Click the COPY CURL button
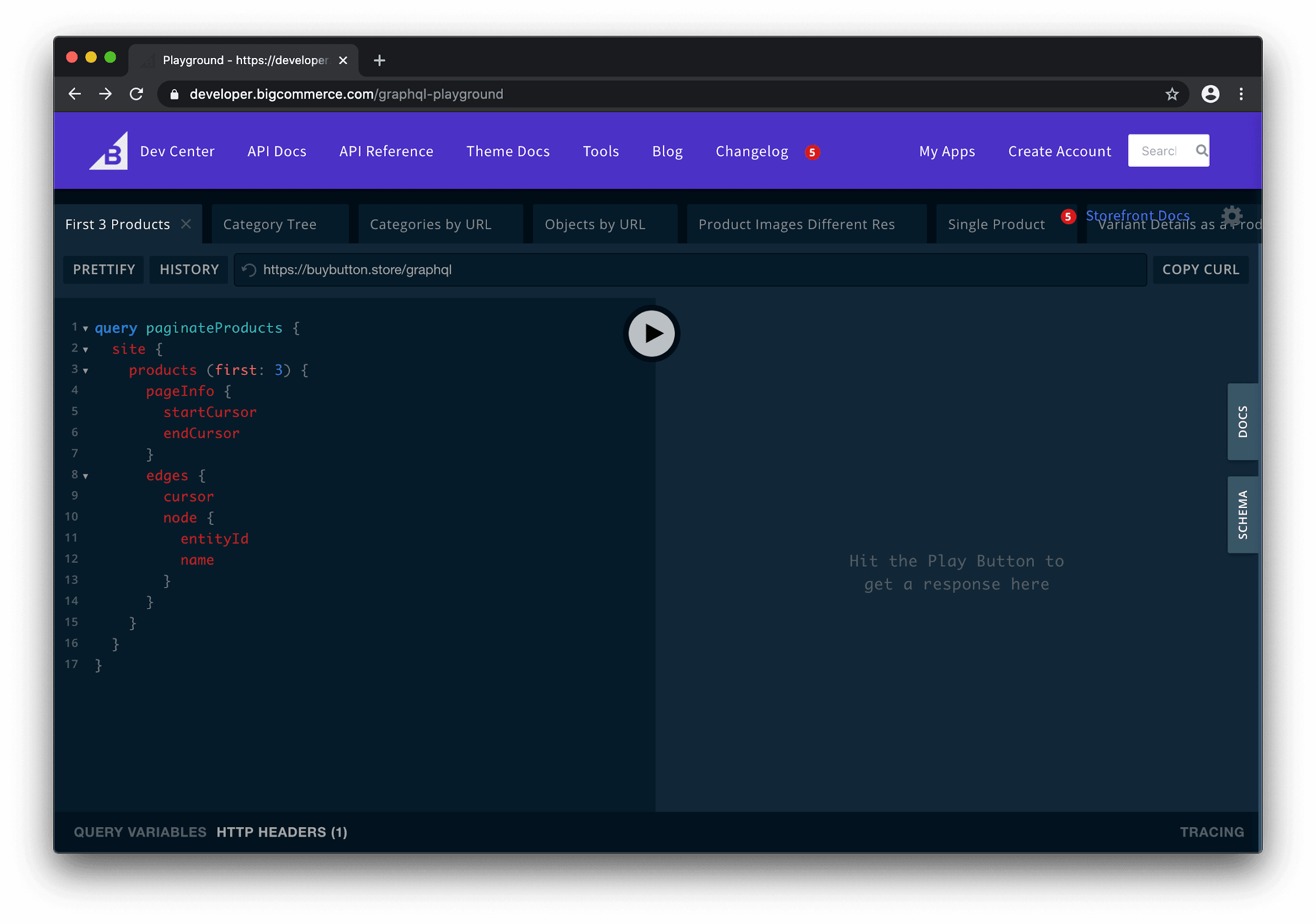Viewport: 1316px width, 924px height. coord(1201,270)
